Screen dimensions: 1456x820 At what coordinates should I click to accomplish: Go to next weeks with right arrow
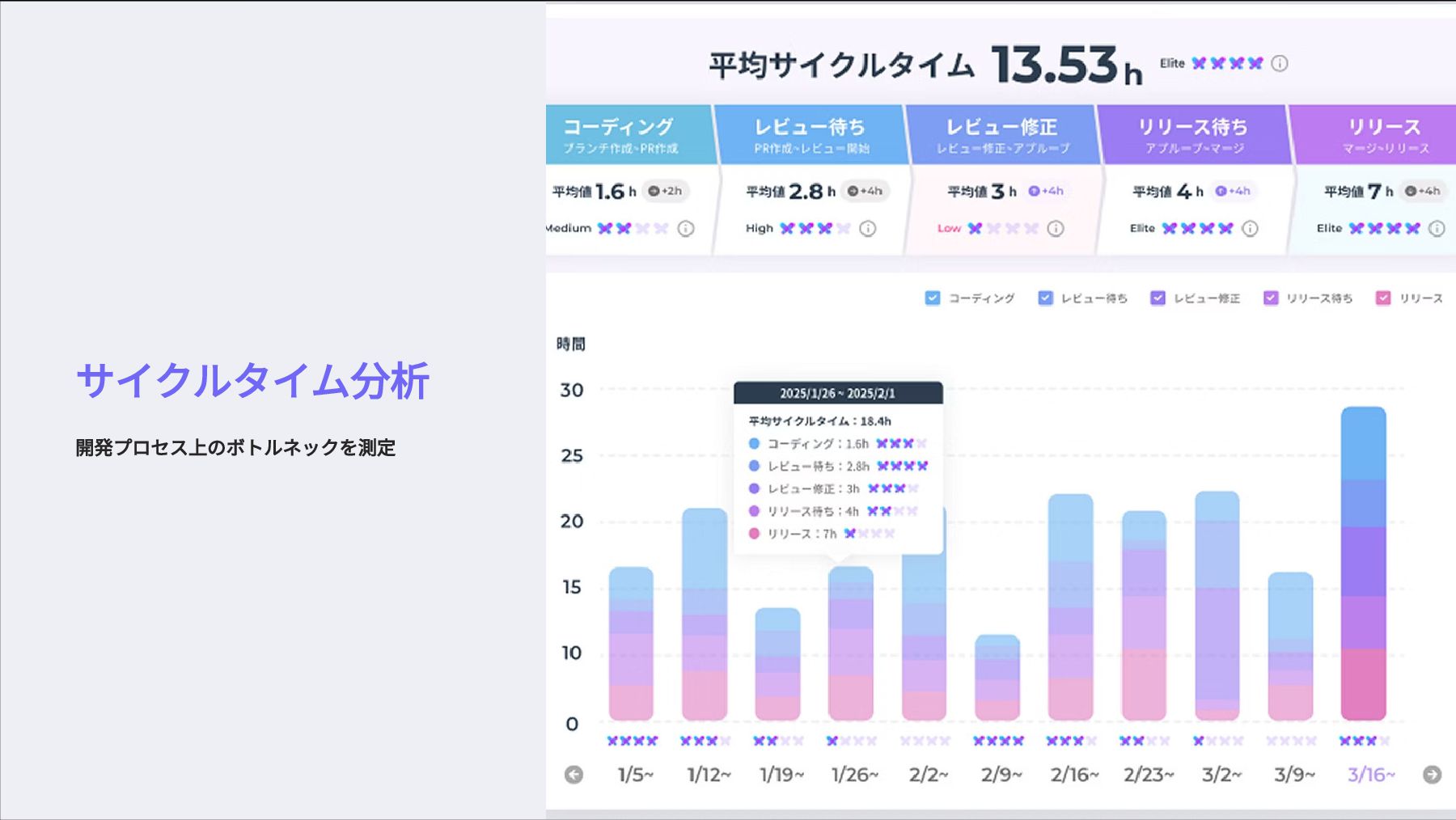click(x=1432, y=775)
